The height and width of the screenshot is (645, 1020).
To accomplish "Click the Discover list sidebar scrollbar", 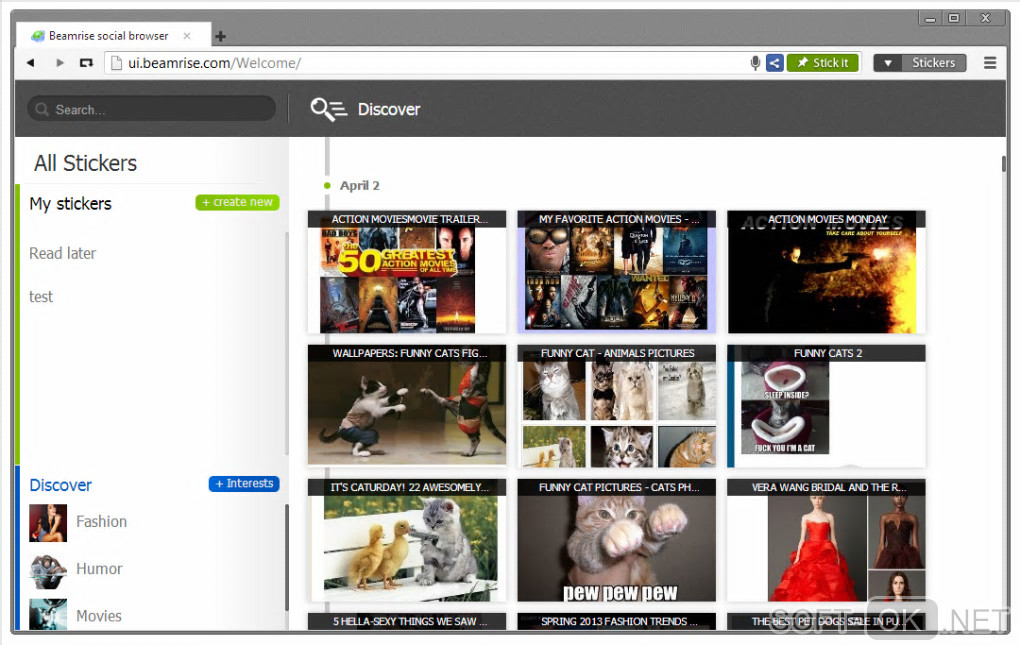I will tap(287, 557).
